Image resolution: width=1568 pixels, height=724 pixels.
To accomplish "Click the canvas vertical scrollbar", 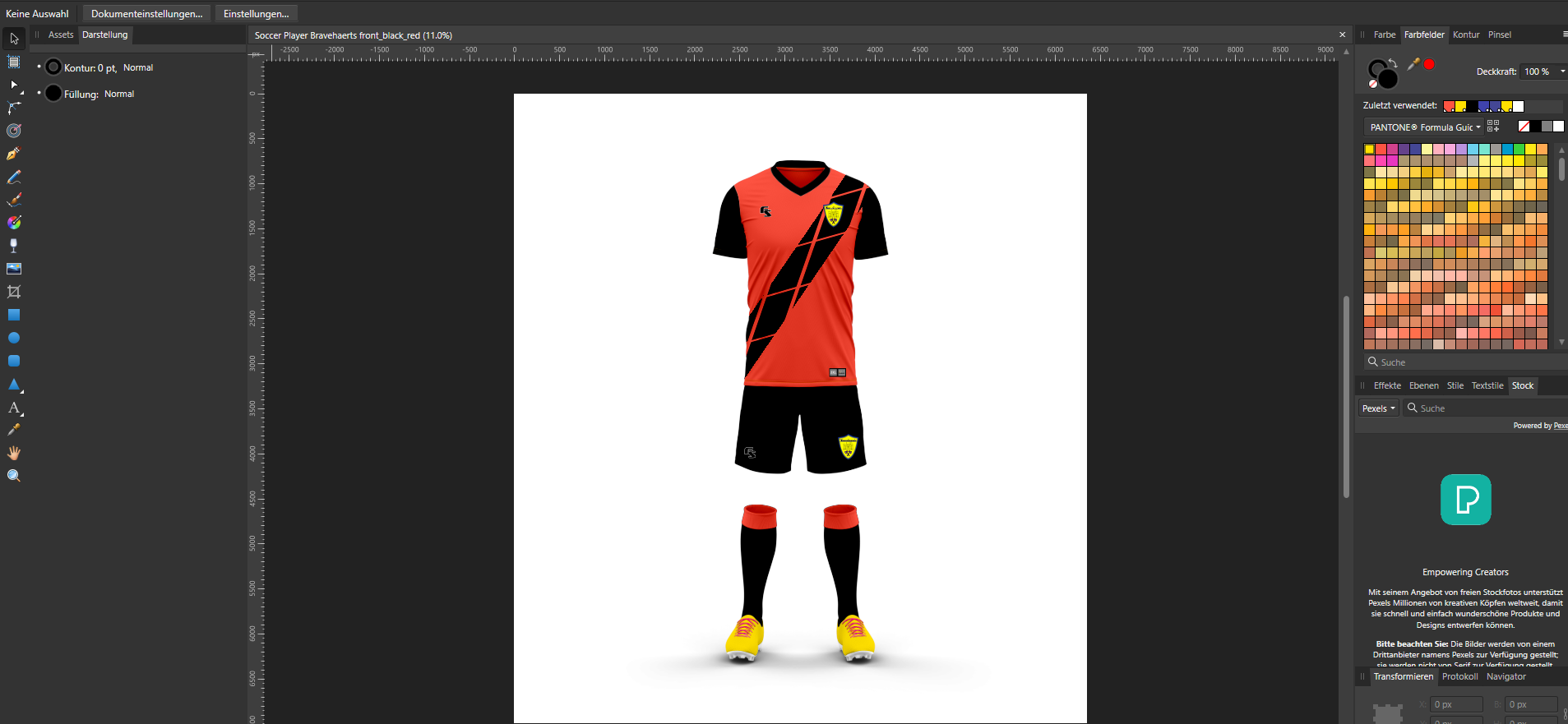I will tap(1346, 396).
